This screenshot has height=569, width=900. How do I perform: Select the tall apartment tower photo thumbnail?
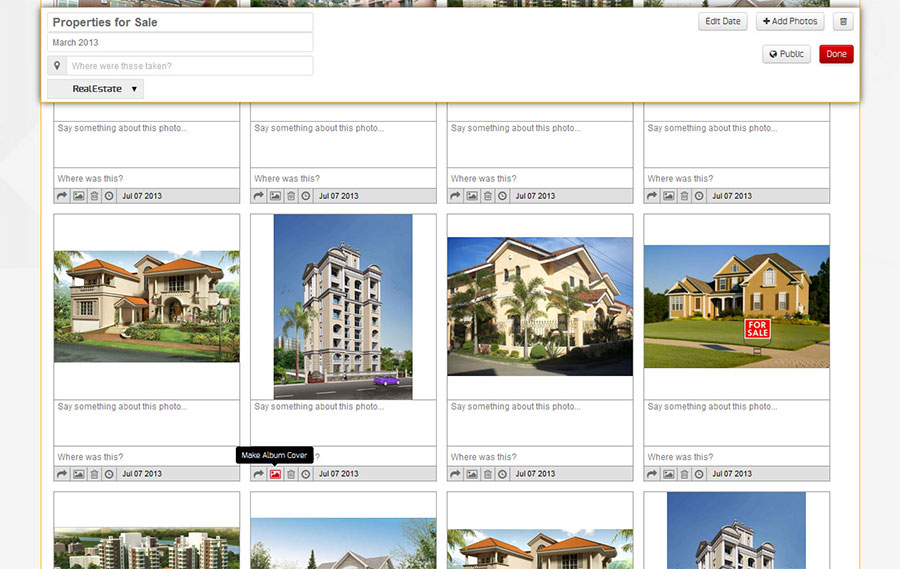[343, 307]
